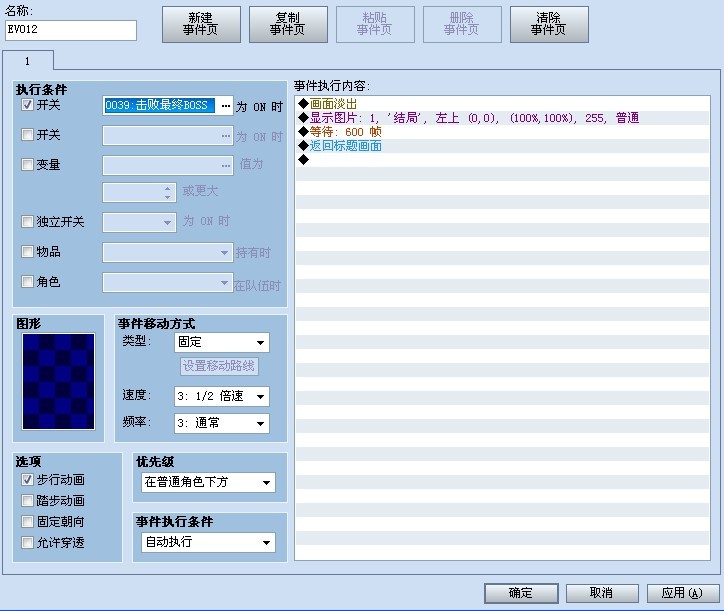Screen dimensions: 724x611
Task: Enable the 物品 condition checkbox
Action: pyautogui.click(x=27, y=252)
